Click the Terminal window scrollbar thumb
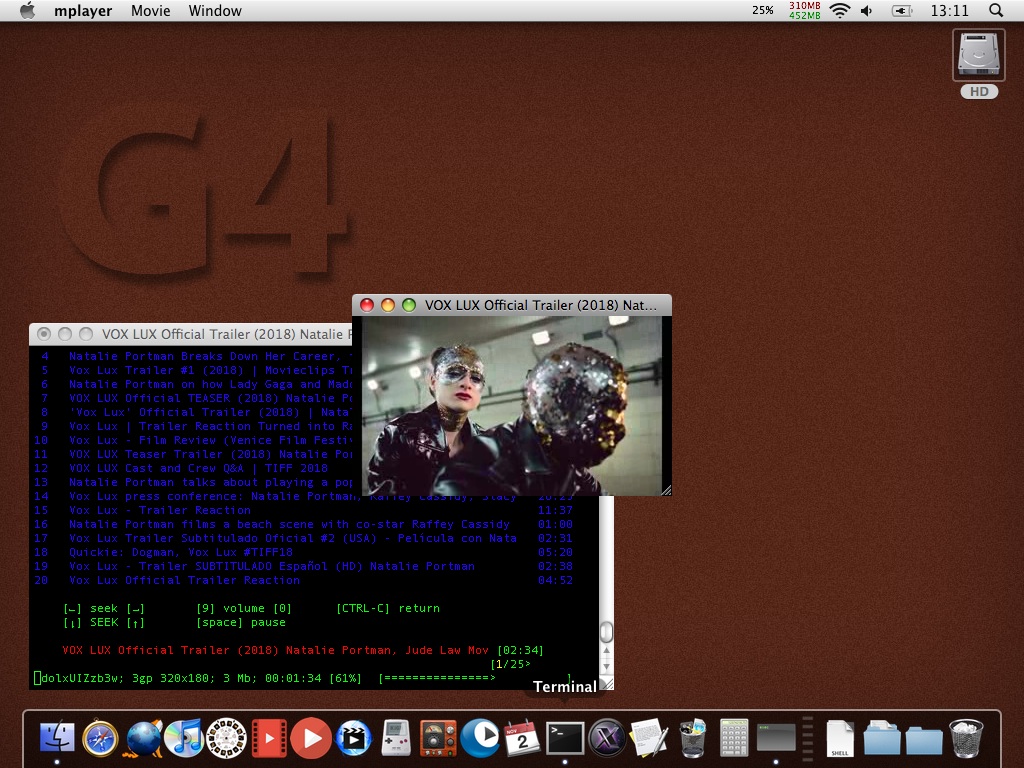This screenshot has height=768, width=1024. pyautogui.click(x=607, y=632)
